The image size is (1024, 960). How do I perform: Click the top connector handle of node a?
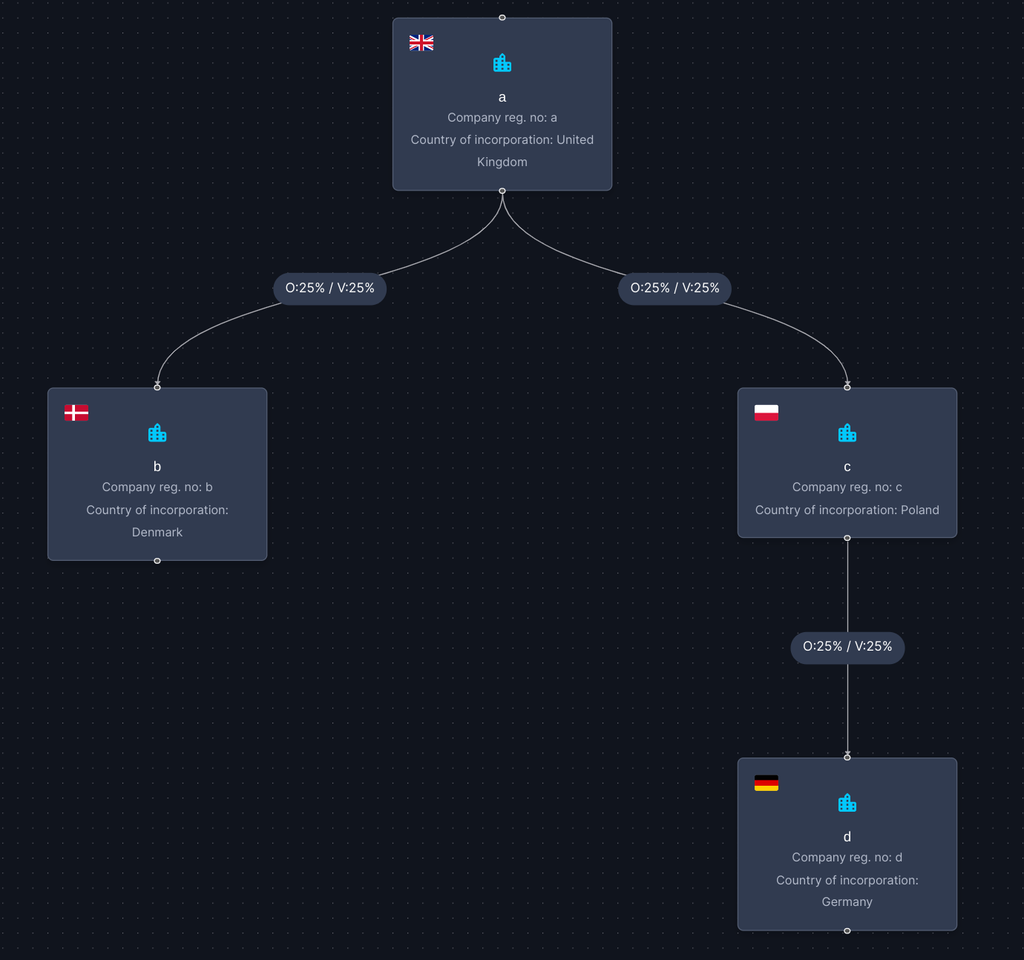(502, 18)
